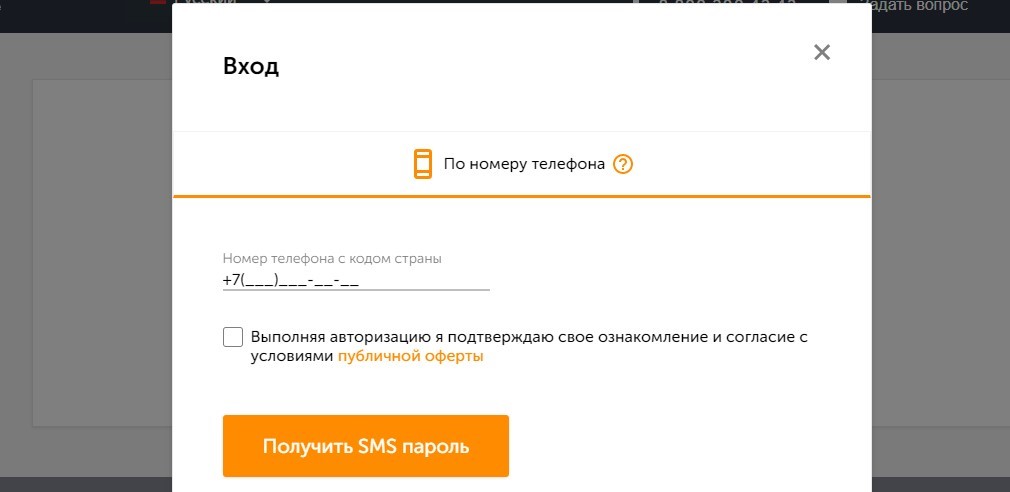The width and height of the screenshot is (1010, 492).
Task: Focus the +7 phone number input field
Action: (x=356, y=281)
